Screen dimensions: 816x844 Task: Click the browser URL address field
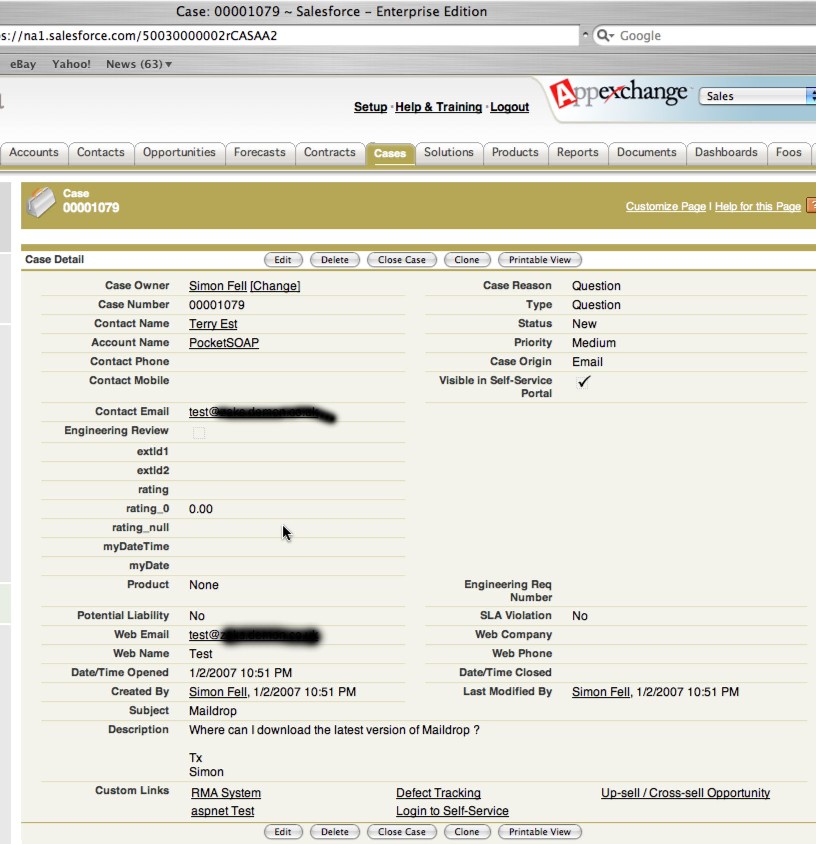pyautogui.click(x=290, y=36)
